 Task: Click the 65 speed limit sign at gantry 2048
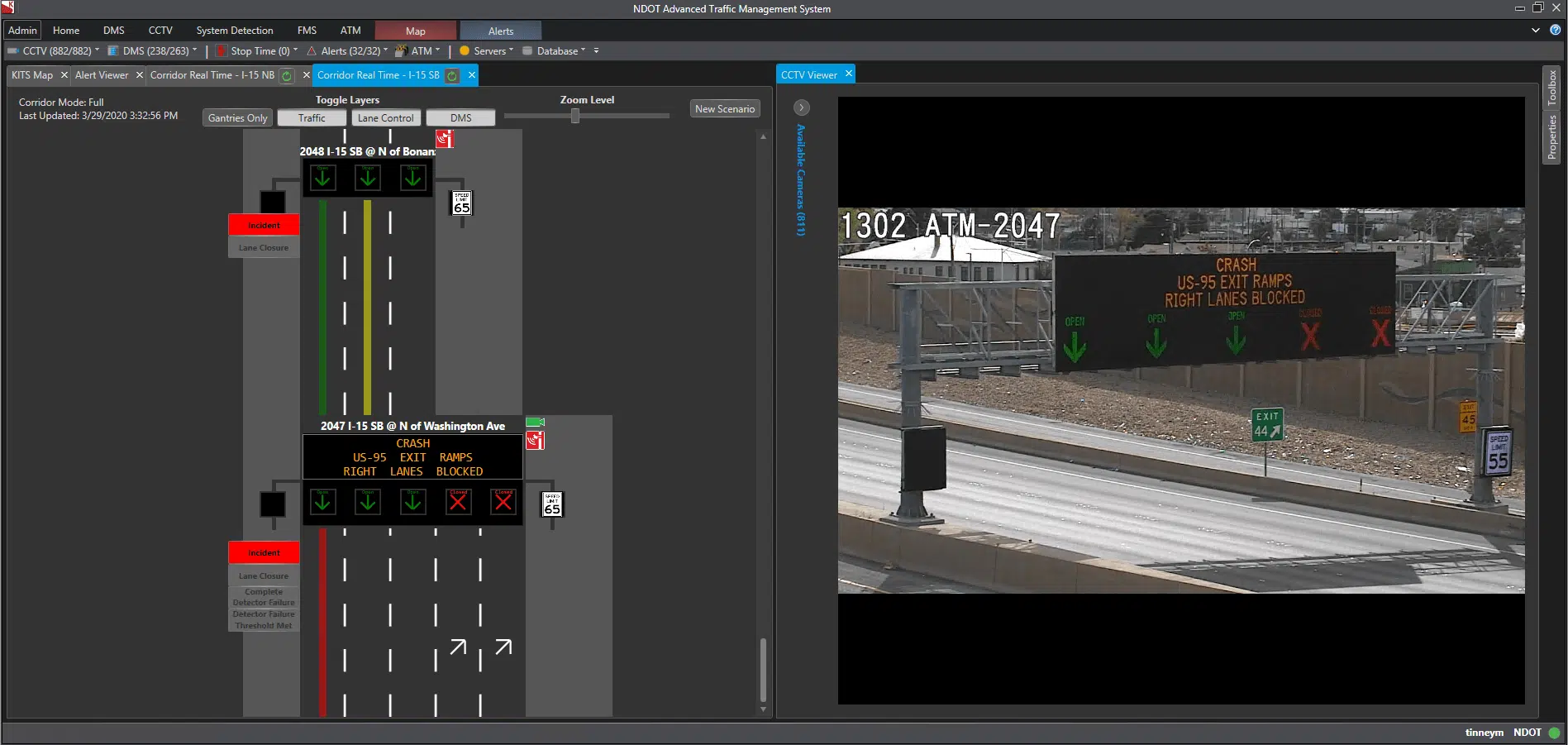pyautogui.click(x=461, y=203)
